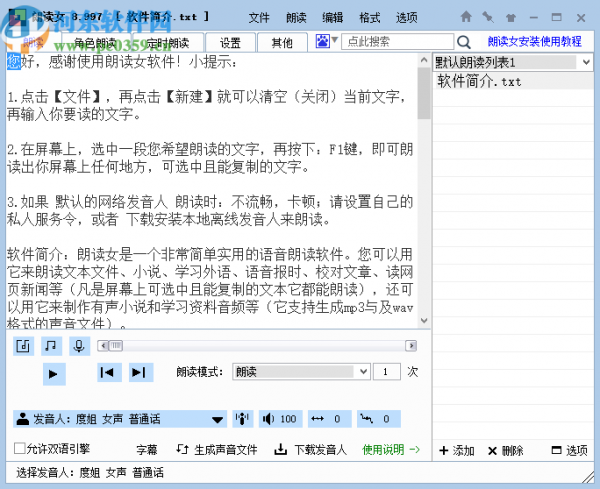Click 生成声音文件 button

point(217,450)
